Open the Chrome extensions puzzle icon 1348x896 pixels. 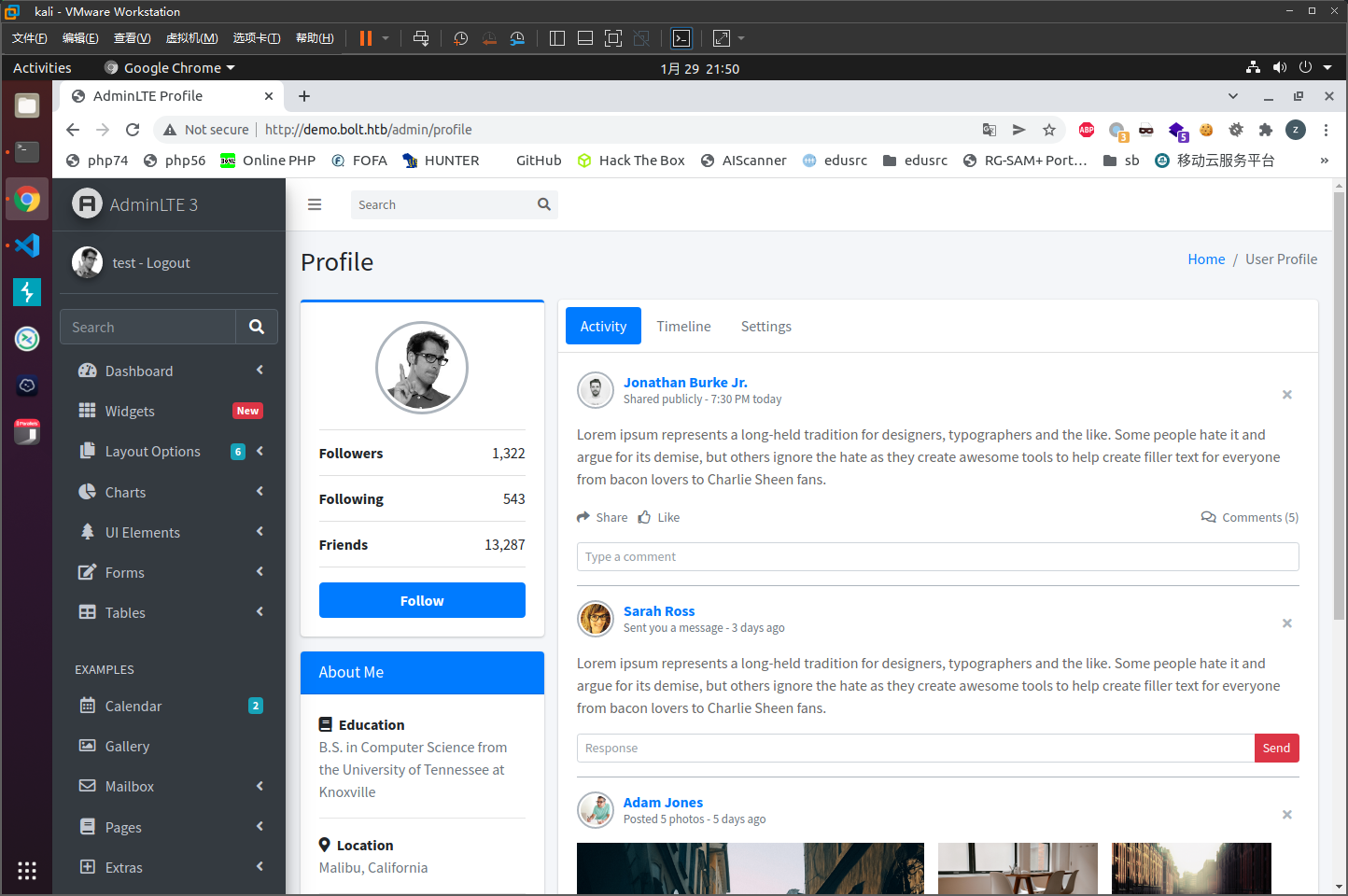[1266, 130]
